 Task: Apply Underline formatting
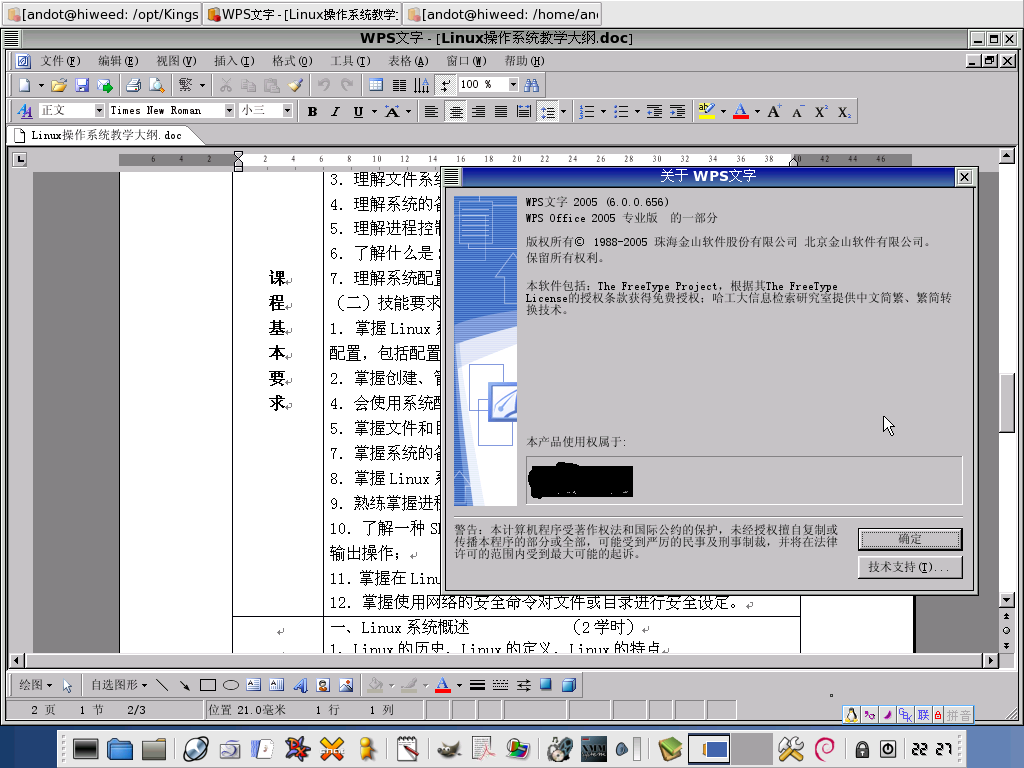(358, 112)
